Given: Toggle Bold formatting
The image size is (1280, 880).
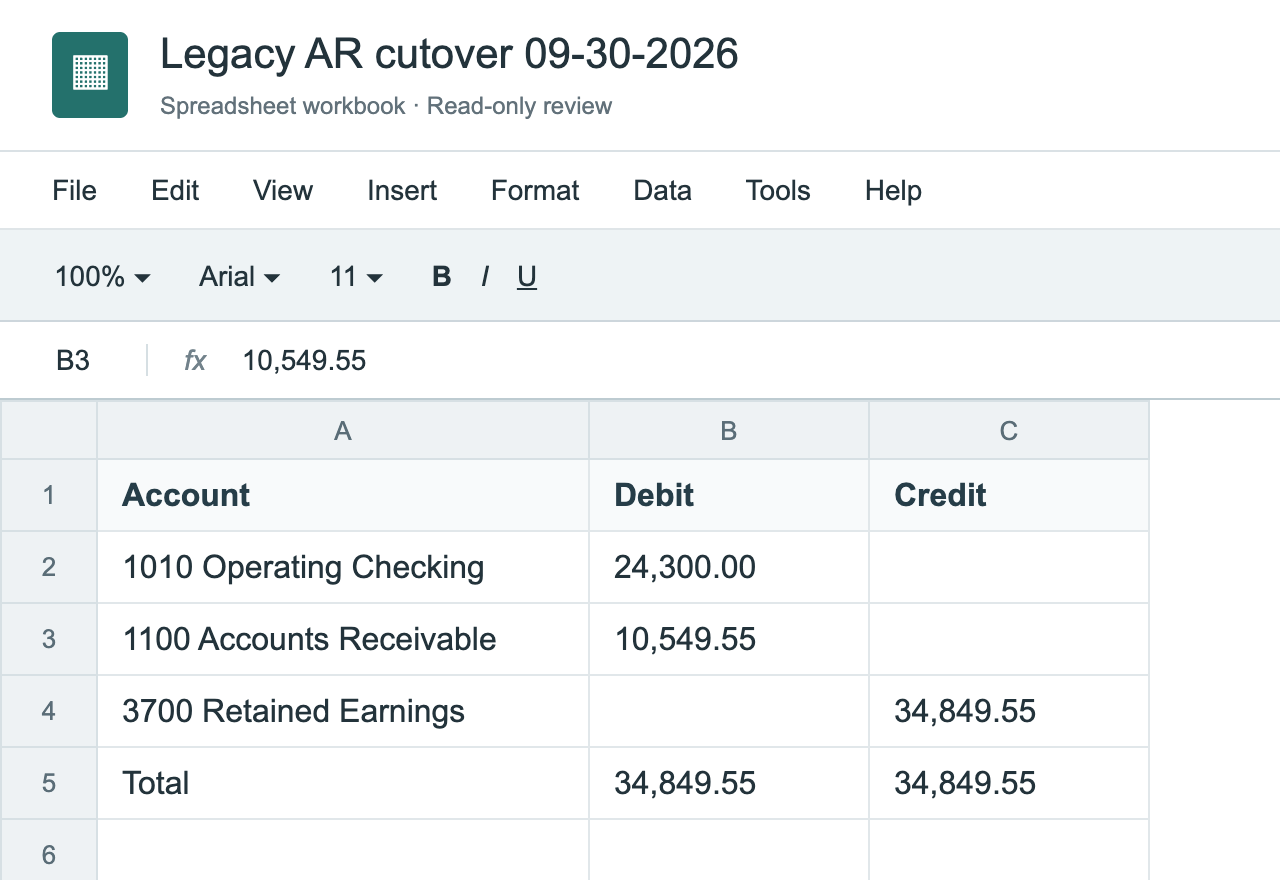Looking at the screenshot, I should (442, 276).
